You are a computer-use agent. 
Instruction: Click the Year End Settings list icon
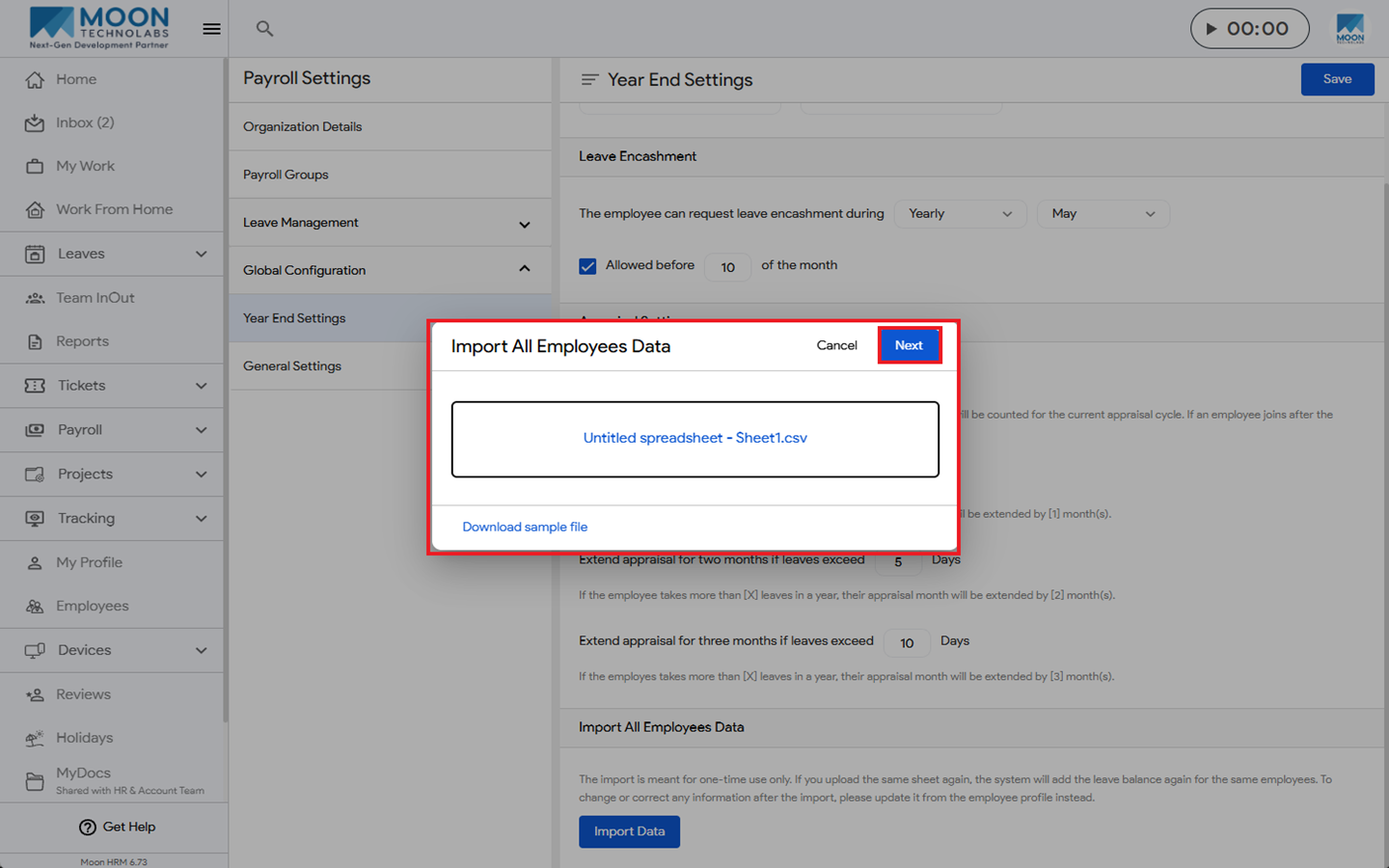tap(589, 79)
